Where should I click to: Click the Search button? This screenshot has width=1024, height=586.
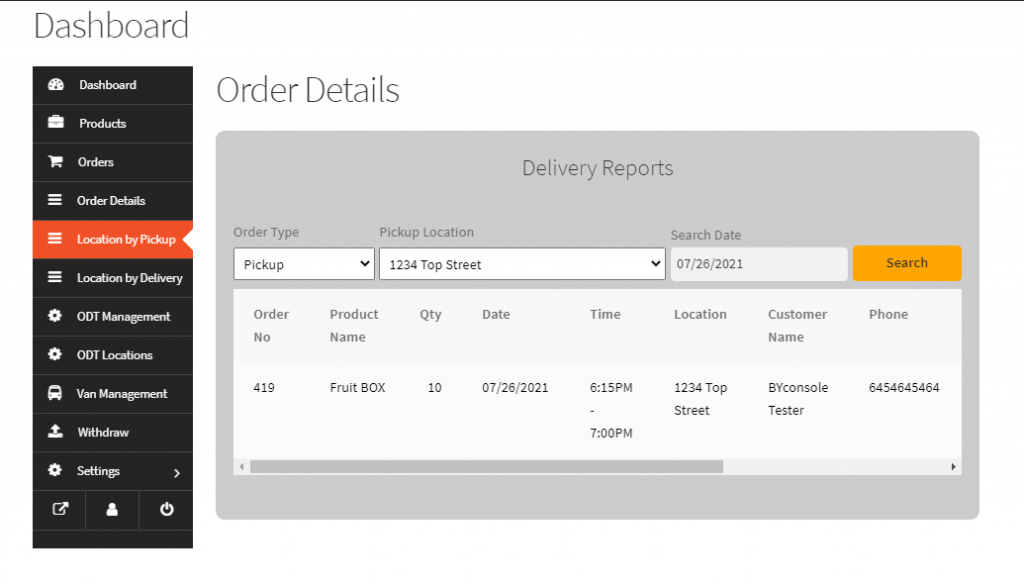point(906,262)
